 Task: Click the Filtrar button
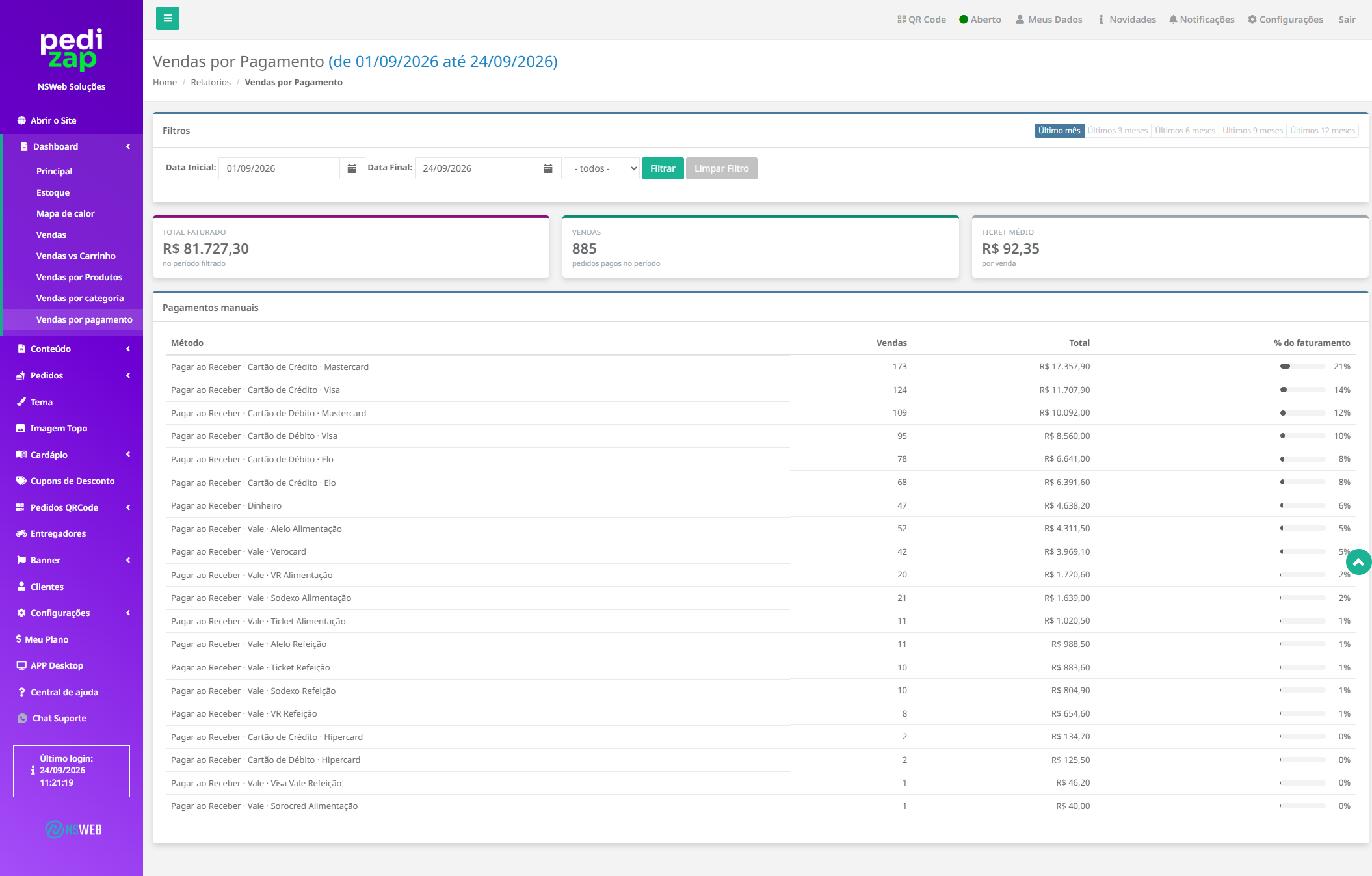click(x=663, y=168)
